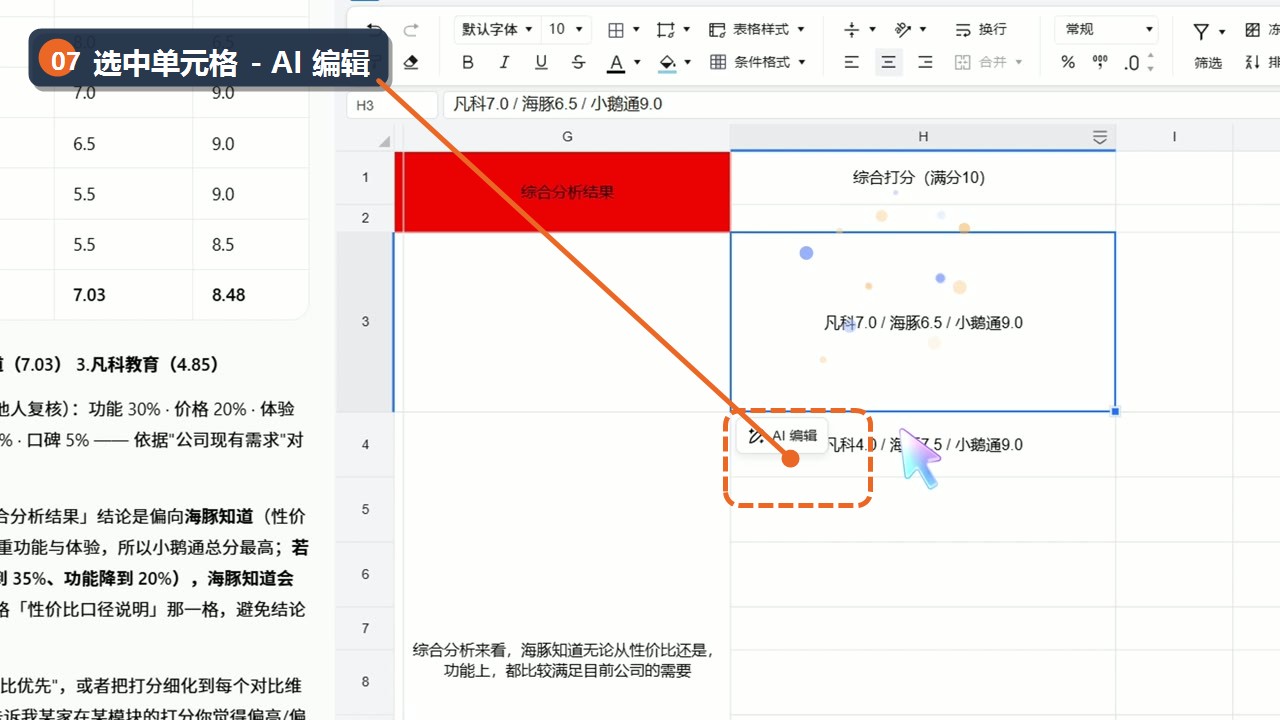Toggle bold formatting
The width and height of the screenshot is (1280, 720).
(x=468, y=62)
